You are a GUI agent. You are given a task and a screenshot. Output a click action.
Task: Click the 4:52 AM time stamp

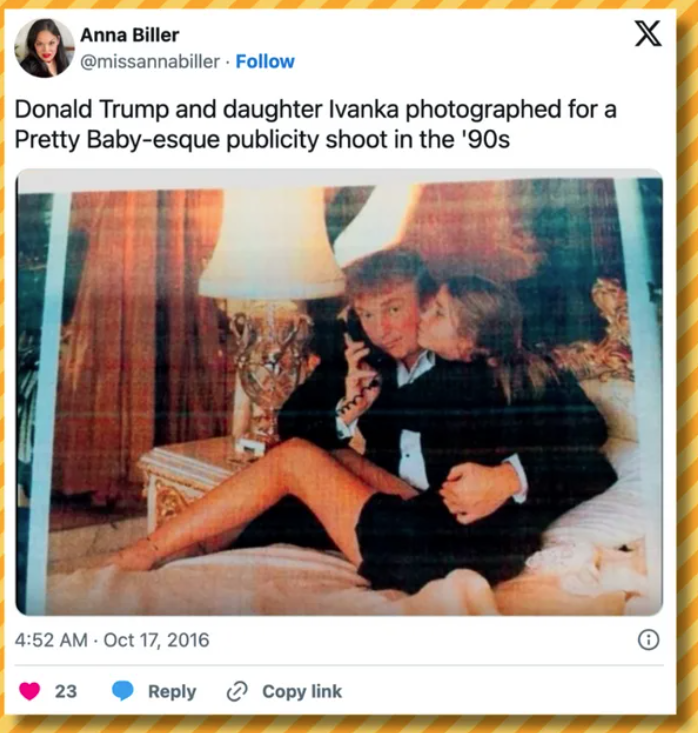(51, 640)
